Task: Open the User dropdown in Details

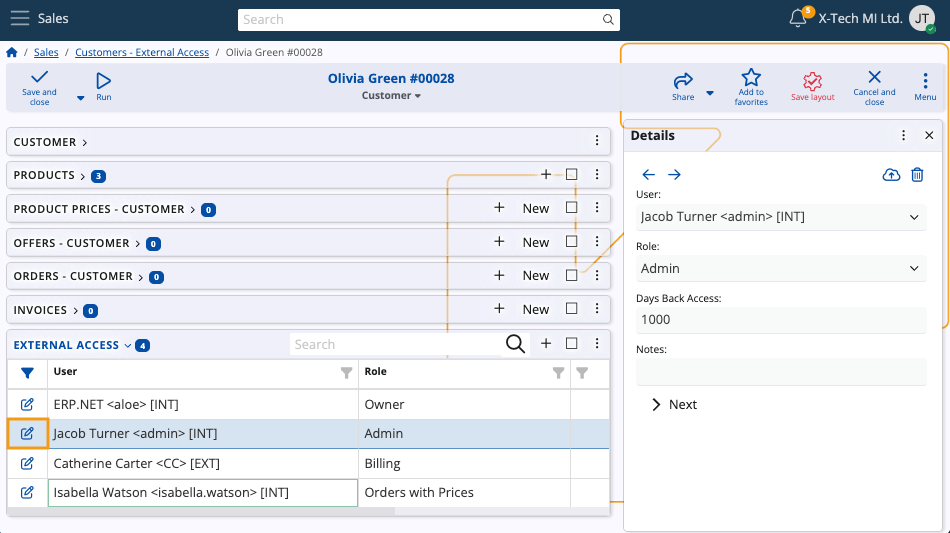Action: pos(780,216)
